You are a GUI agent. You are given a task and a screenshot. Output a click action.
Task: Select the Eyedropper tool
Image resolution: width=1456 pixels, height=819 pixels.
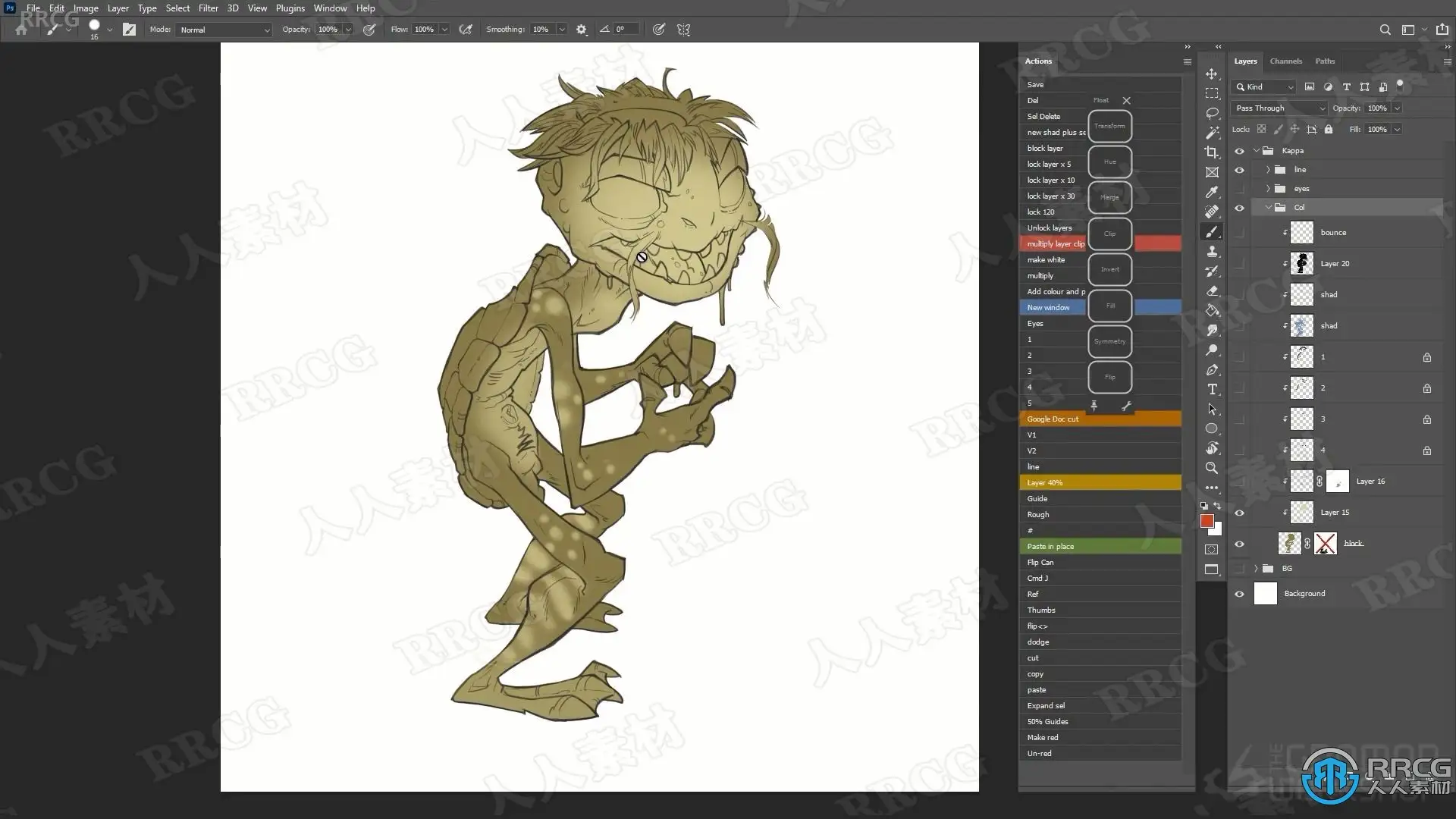(x=1212, y=192)
